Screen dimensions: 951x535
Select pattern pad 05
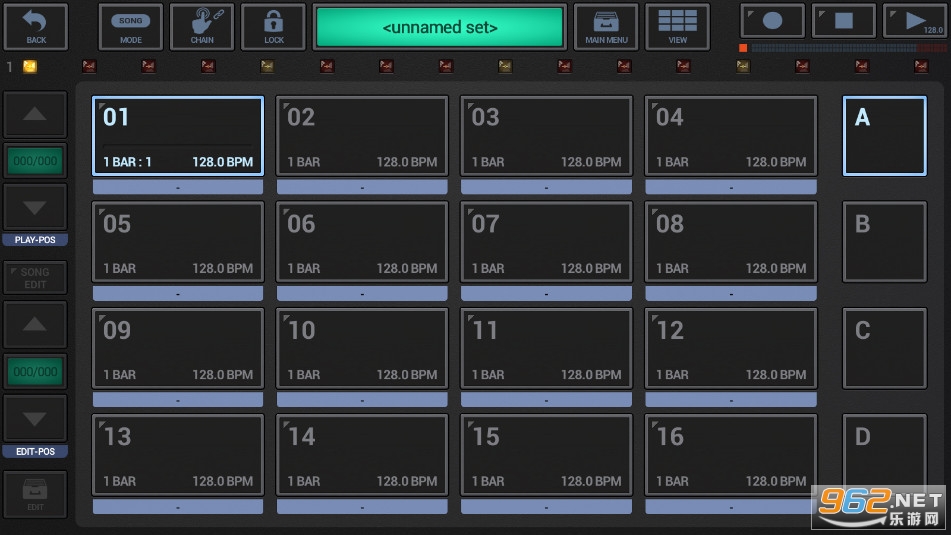[178, 242]
